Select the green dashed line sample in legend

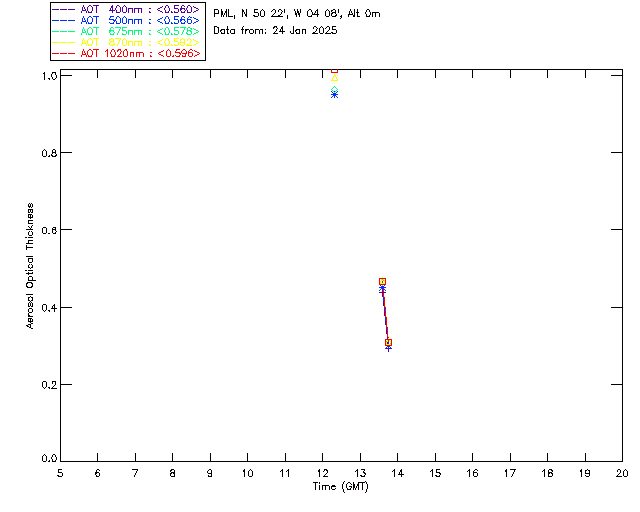click(x=64, y=31)
